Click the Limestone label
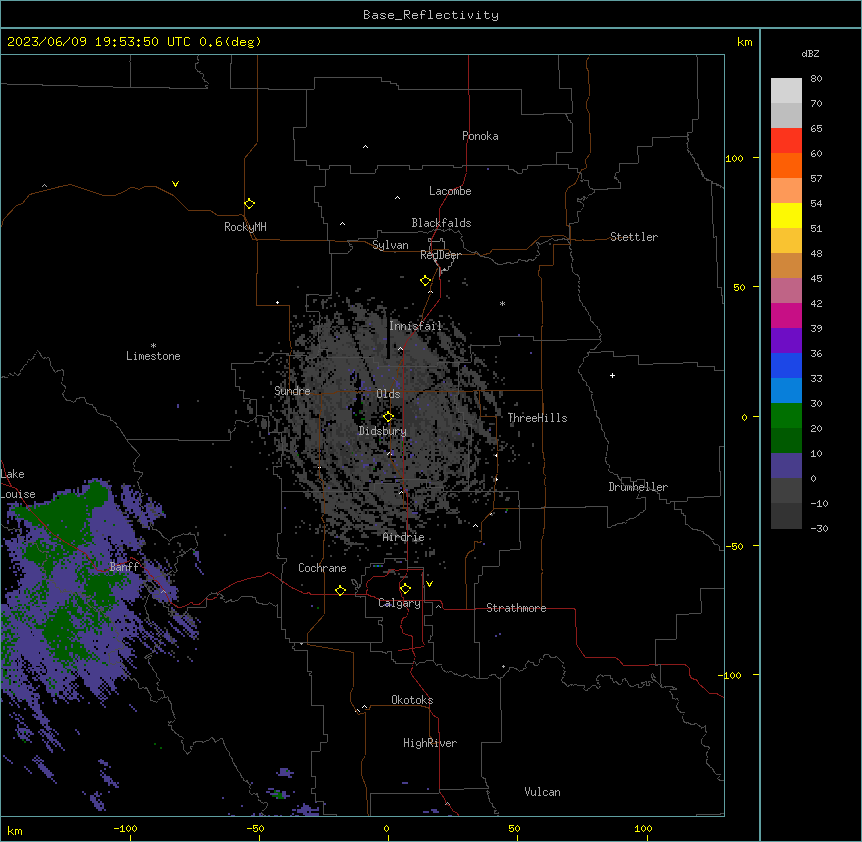This screenshot has height=842, width=862. point(153,356)
